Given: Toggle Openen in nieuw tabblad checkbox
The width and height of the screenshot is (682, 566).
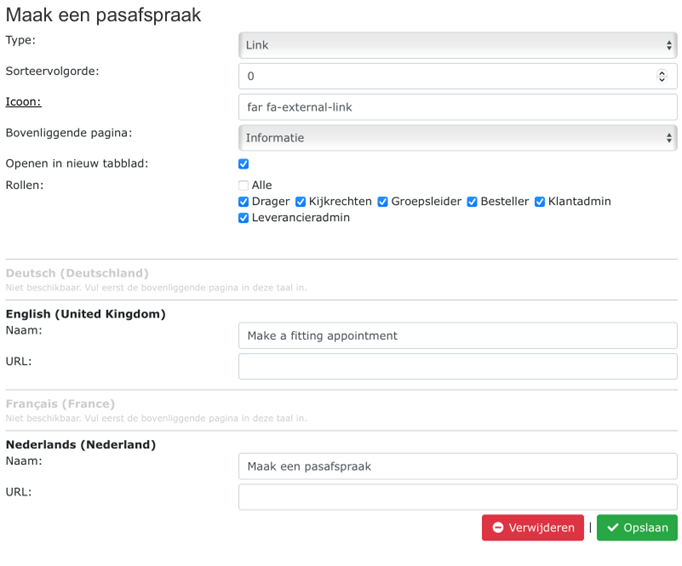Looking at the screenshot, I should 244,164.
